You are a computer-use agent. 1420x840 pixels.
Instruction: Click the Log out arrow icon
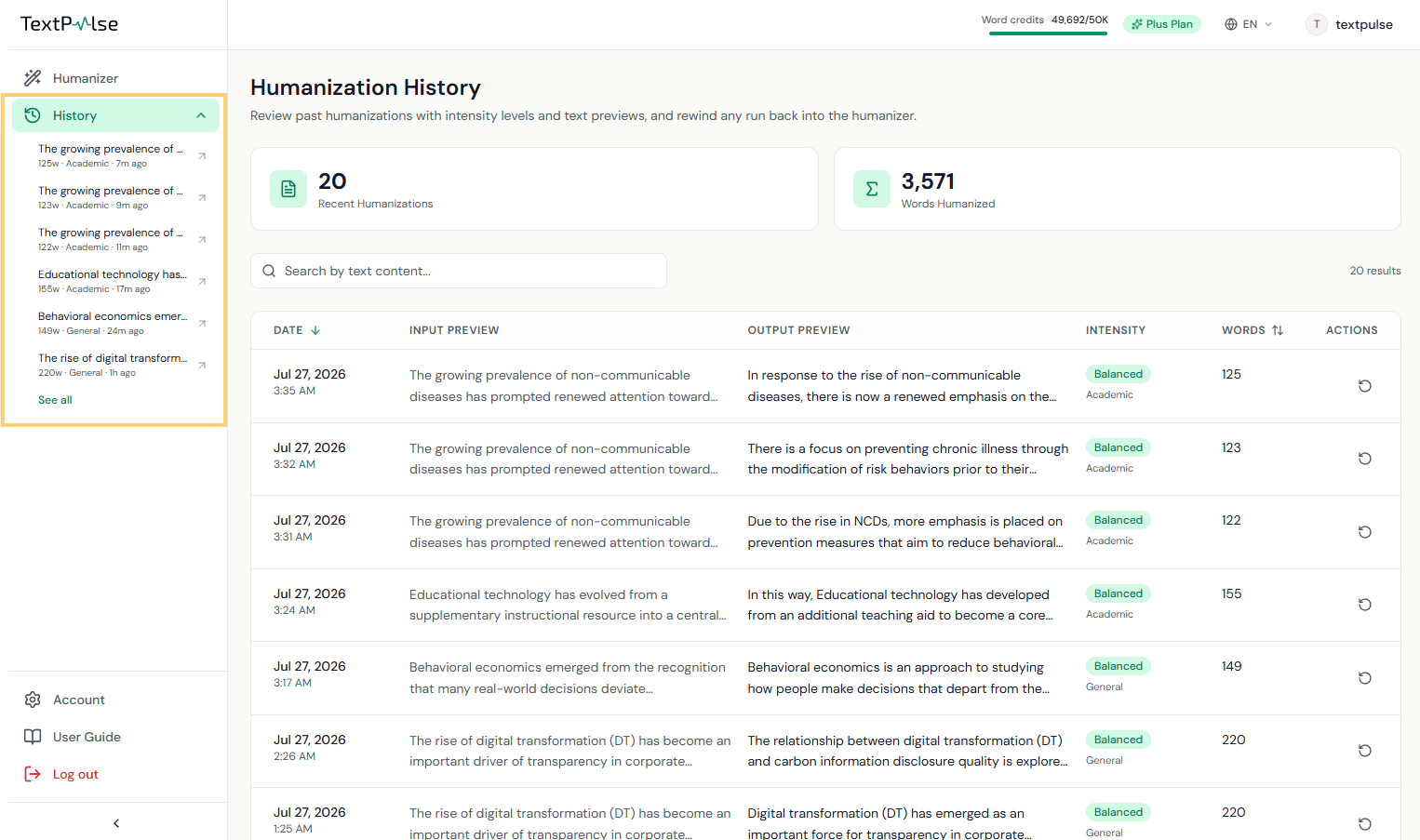33,774
